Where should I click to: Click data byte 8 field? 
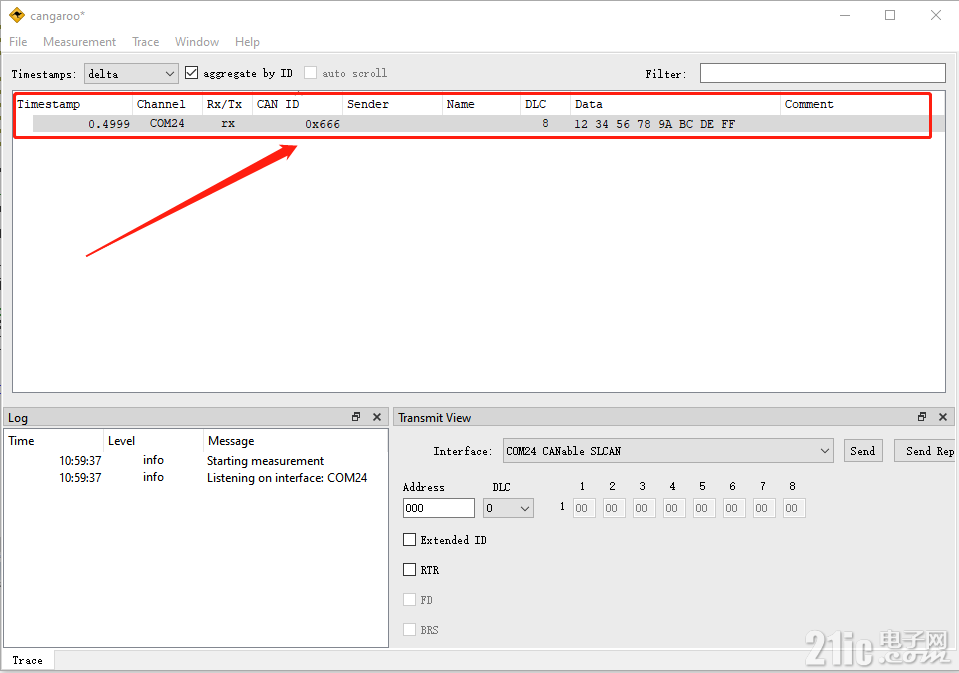pos(794,508)
